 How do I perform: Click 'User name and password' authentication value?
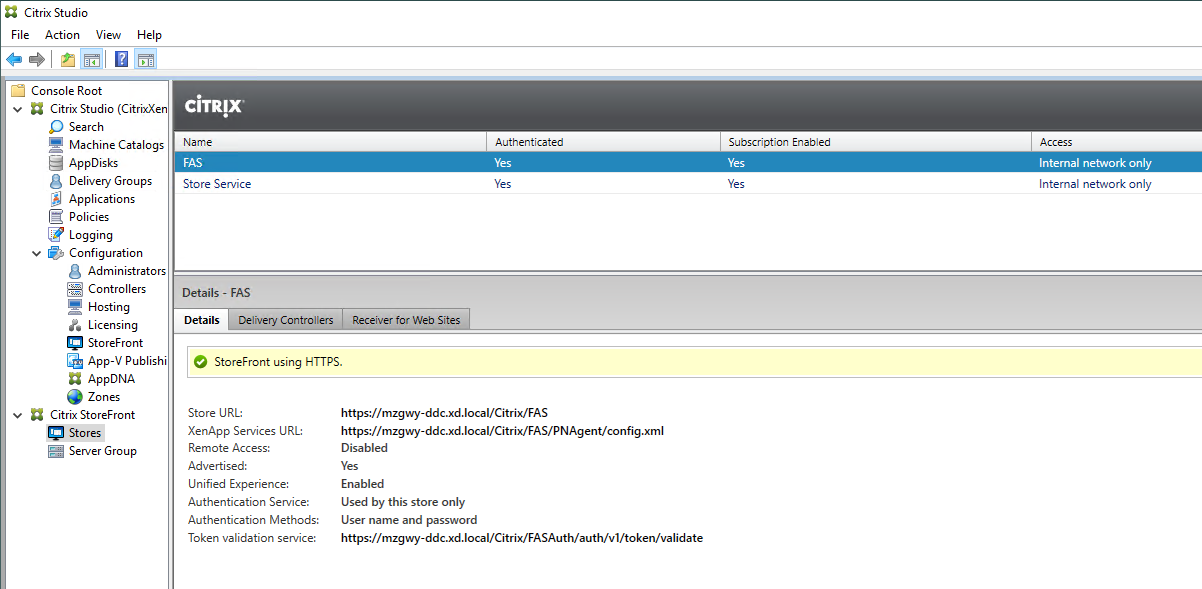[409, 520]
